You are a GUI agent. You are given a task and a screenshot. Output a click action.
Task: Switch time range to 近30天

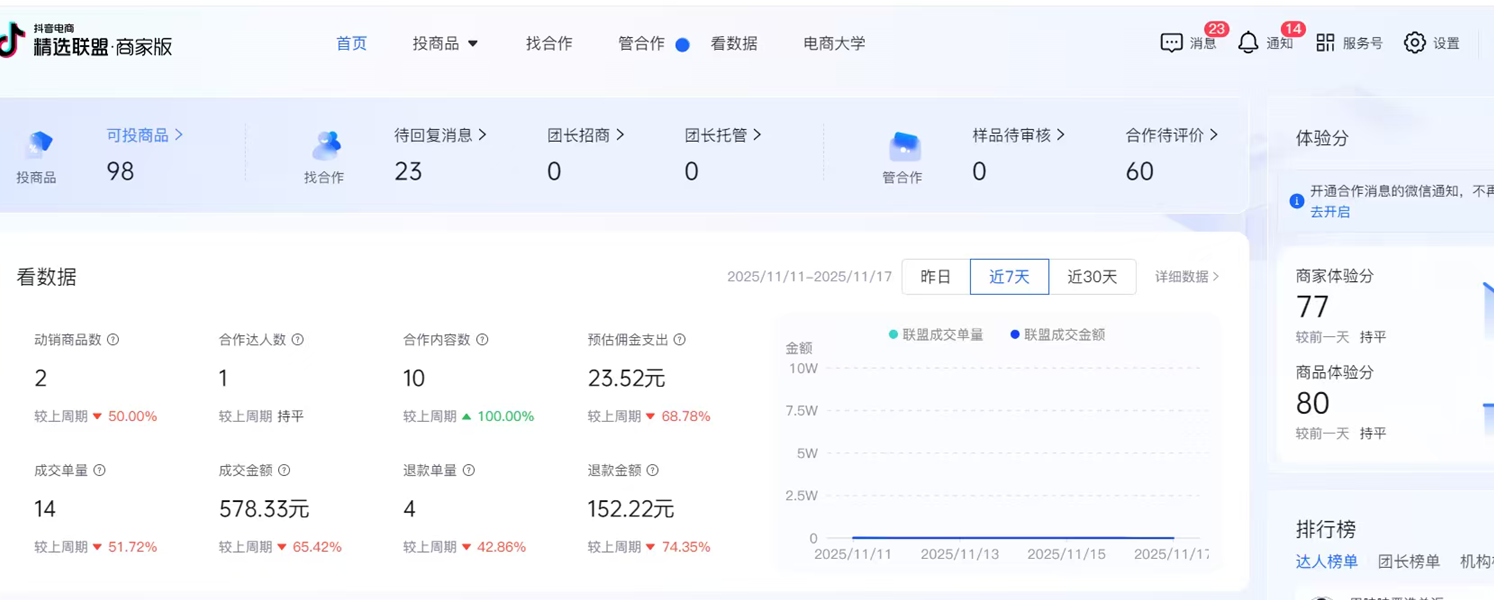[1092, 277]
